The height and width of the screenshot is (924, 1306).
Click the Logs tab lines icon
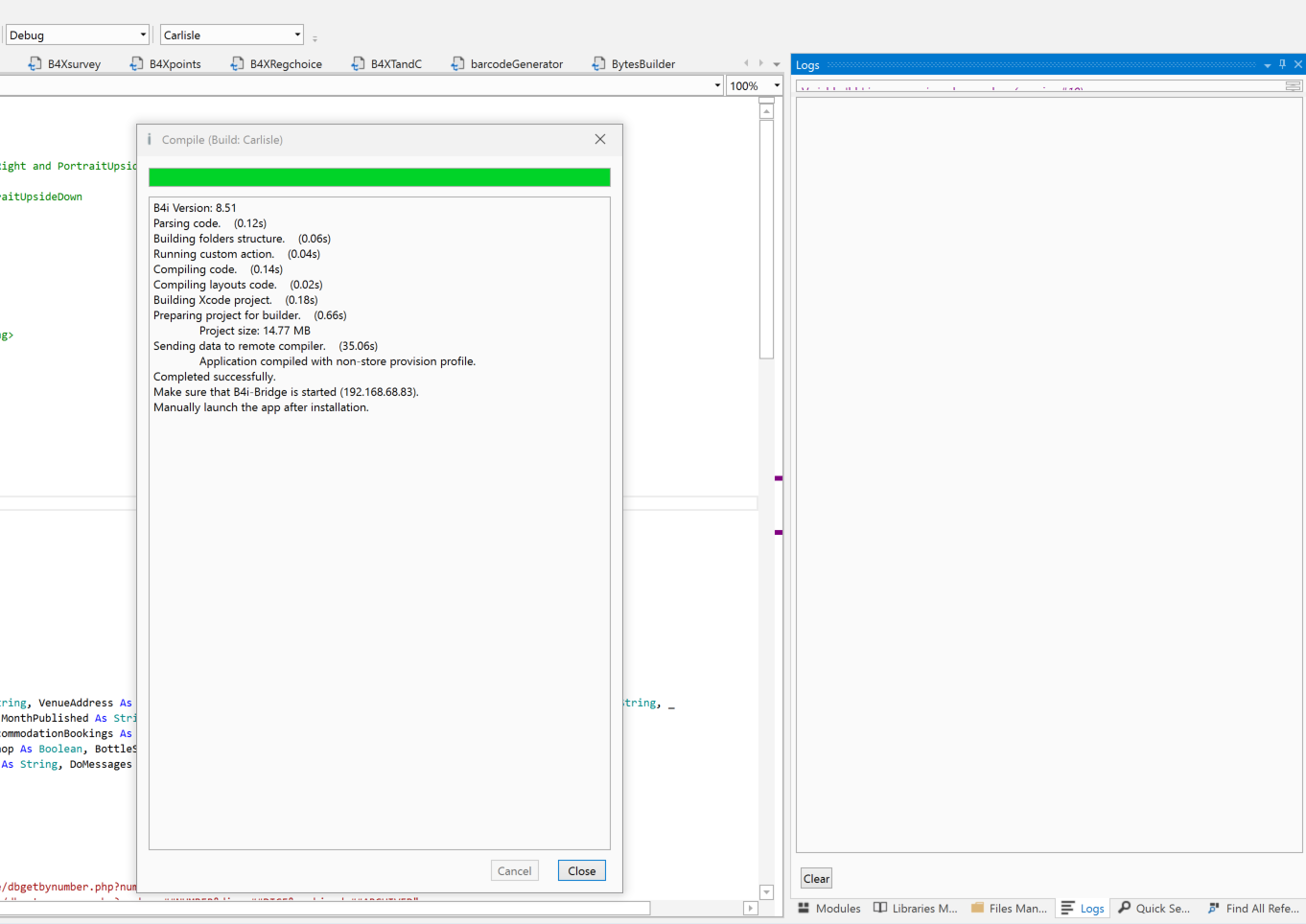[x=1068, y=908]
